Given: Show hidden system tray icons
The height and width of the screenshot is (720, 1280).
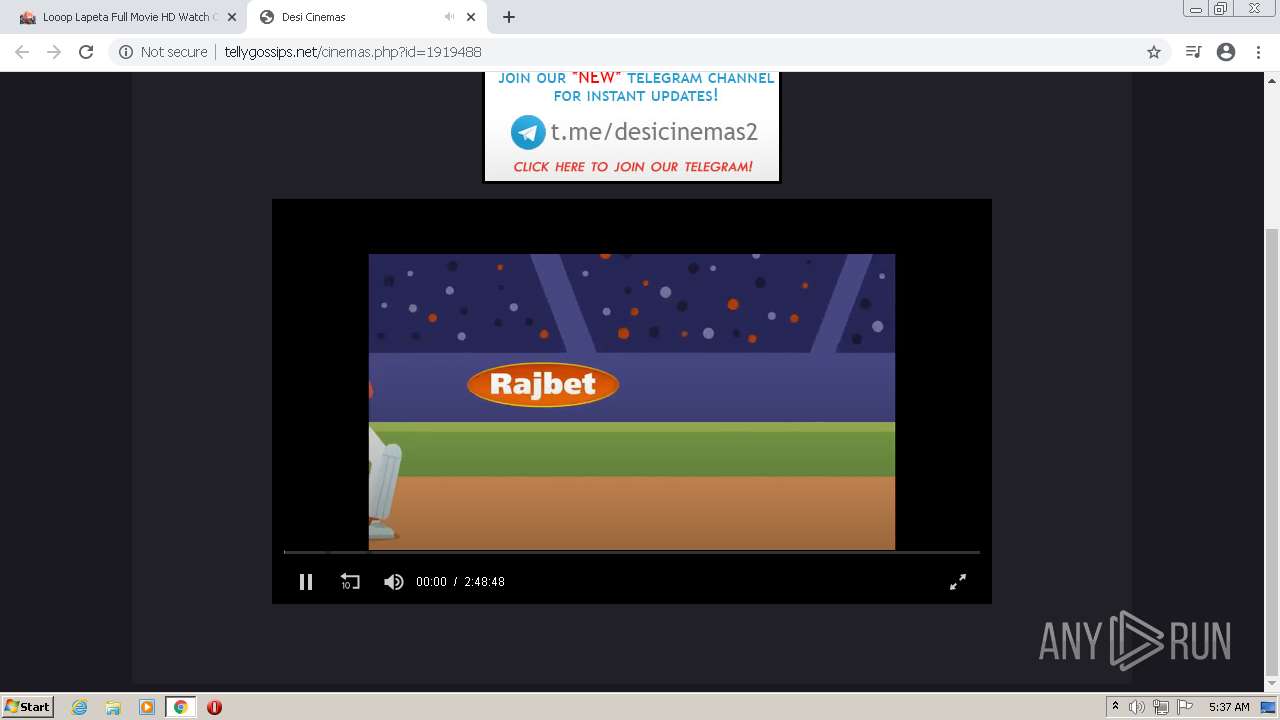Looking at the screenshot, I should [x=1115, y=707].
